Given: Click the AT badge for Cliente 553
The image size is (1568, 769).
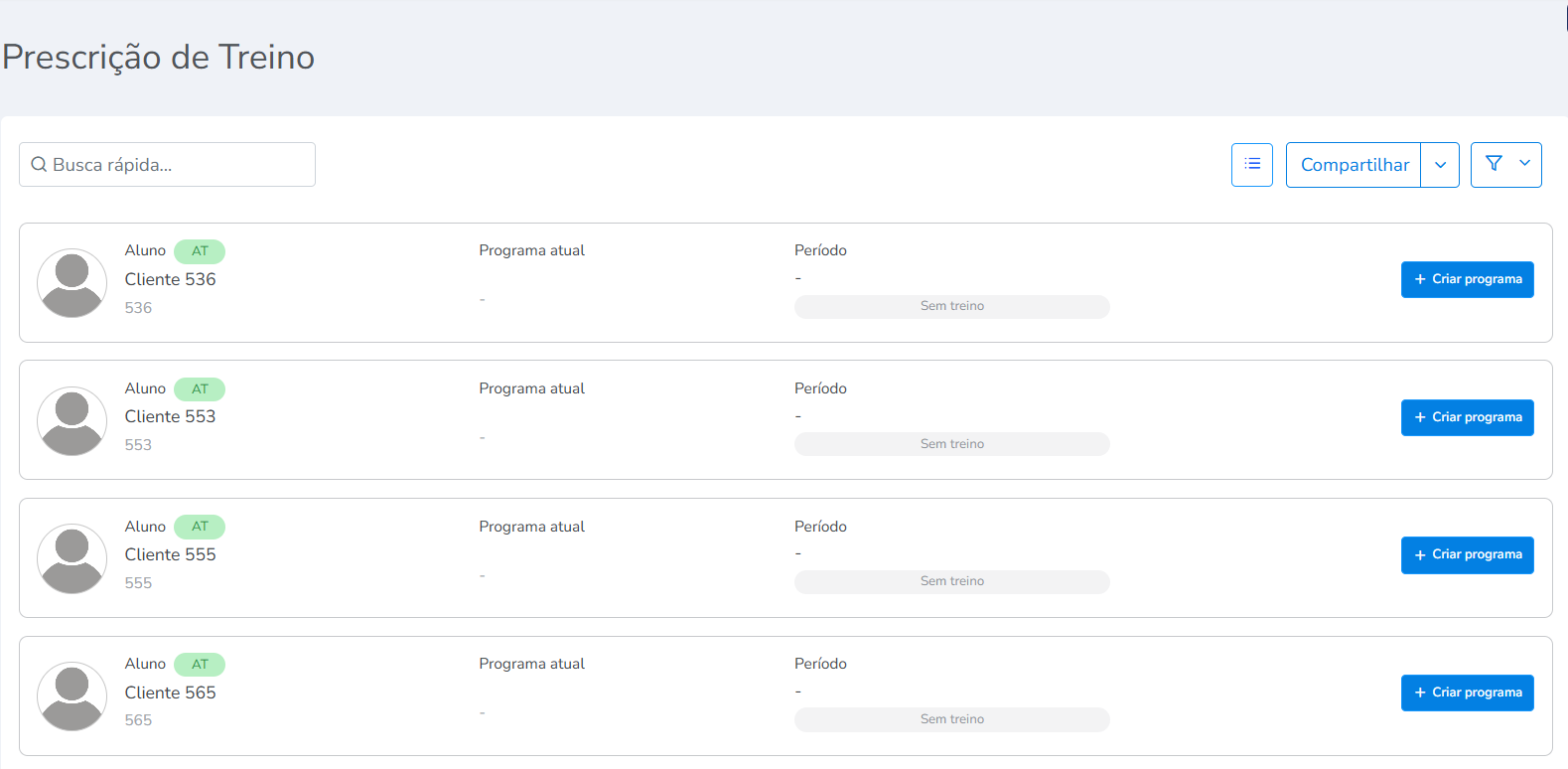Looking at the screenshot, I should point(200,389).
